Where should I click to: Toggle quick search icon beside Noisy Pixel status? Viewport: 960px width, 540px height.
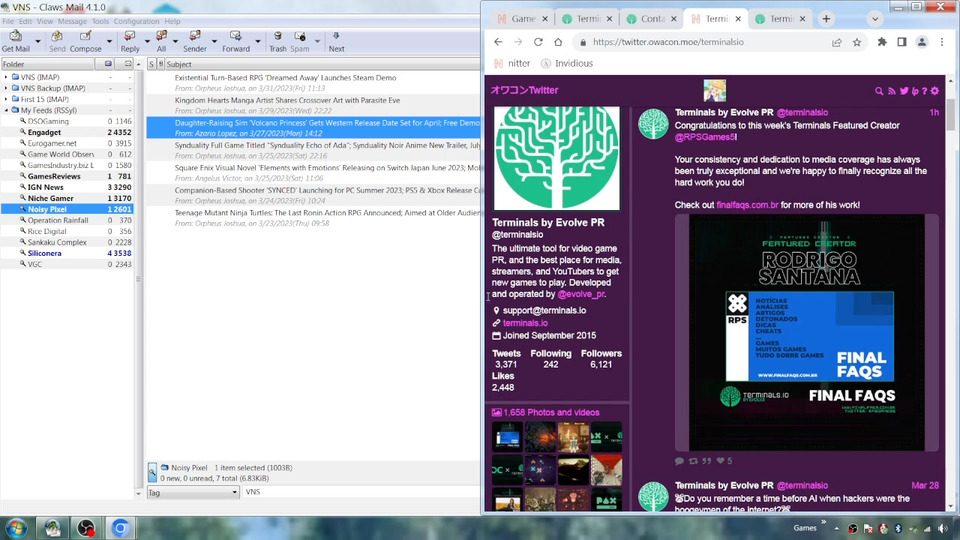[152, 472]
